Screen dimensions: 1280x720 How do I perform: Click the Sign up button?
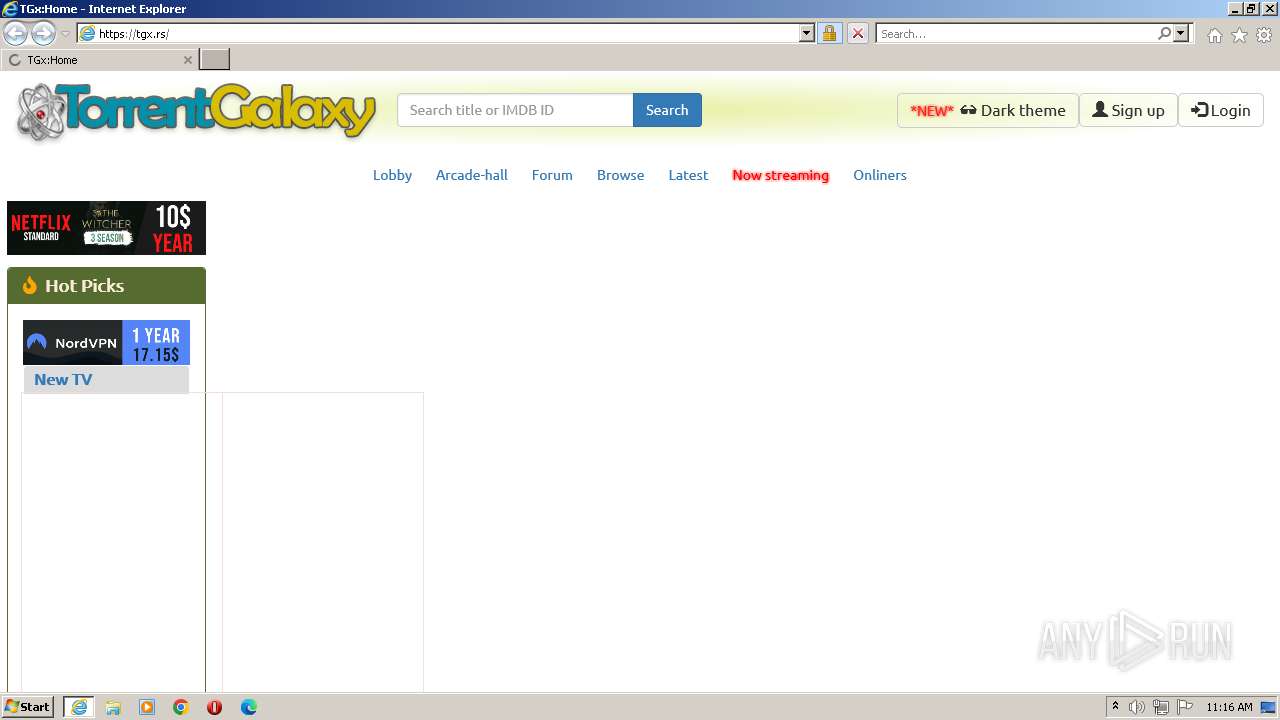pos(1128,110)
